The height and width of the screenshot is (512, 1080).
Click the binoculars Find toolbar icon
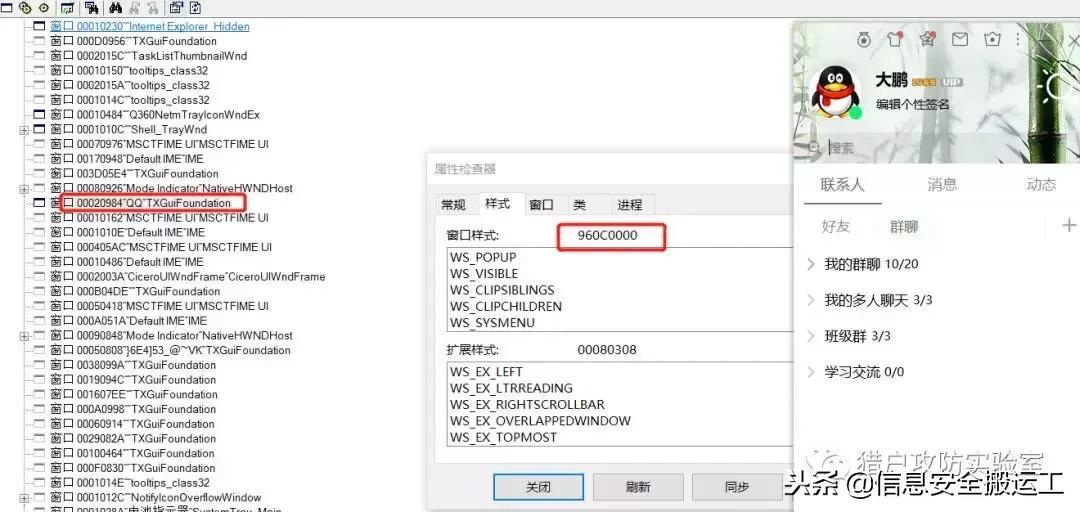point(115,8)
